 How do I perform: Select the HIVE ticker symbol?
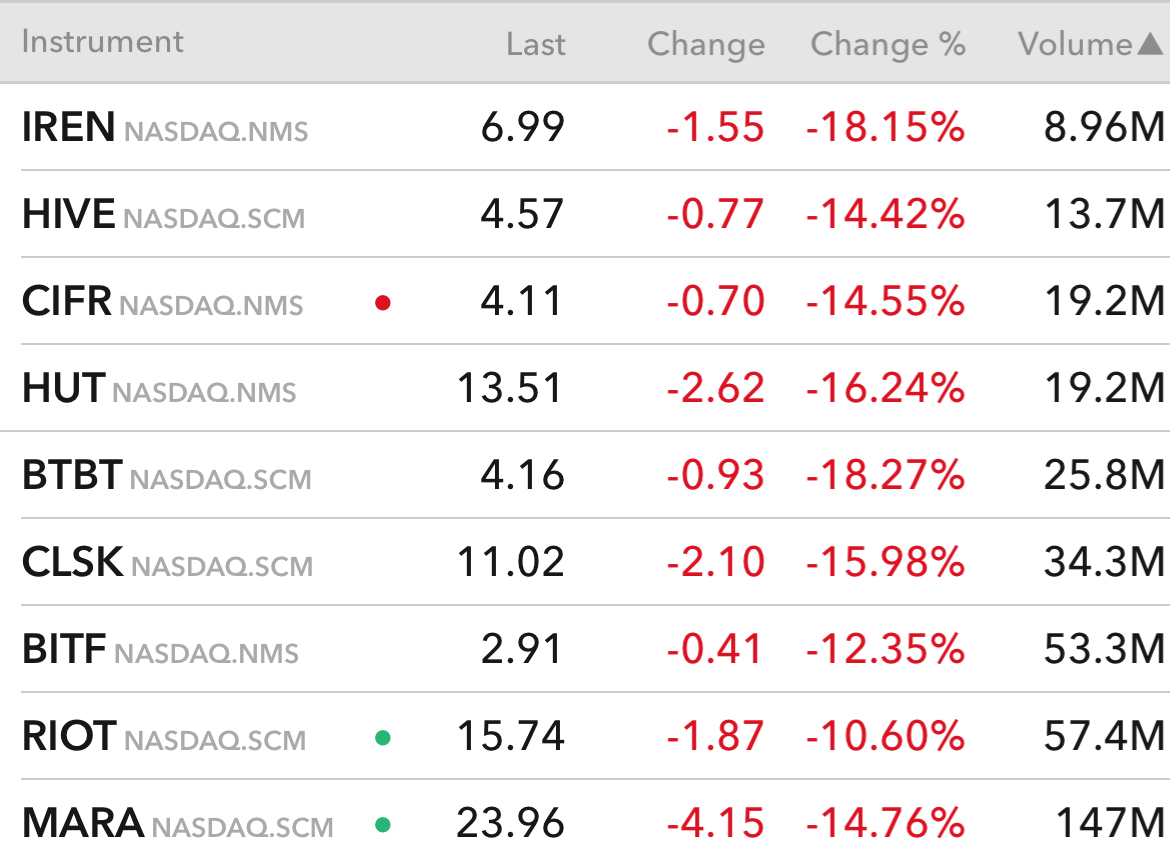(68, 215)
